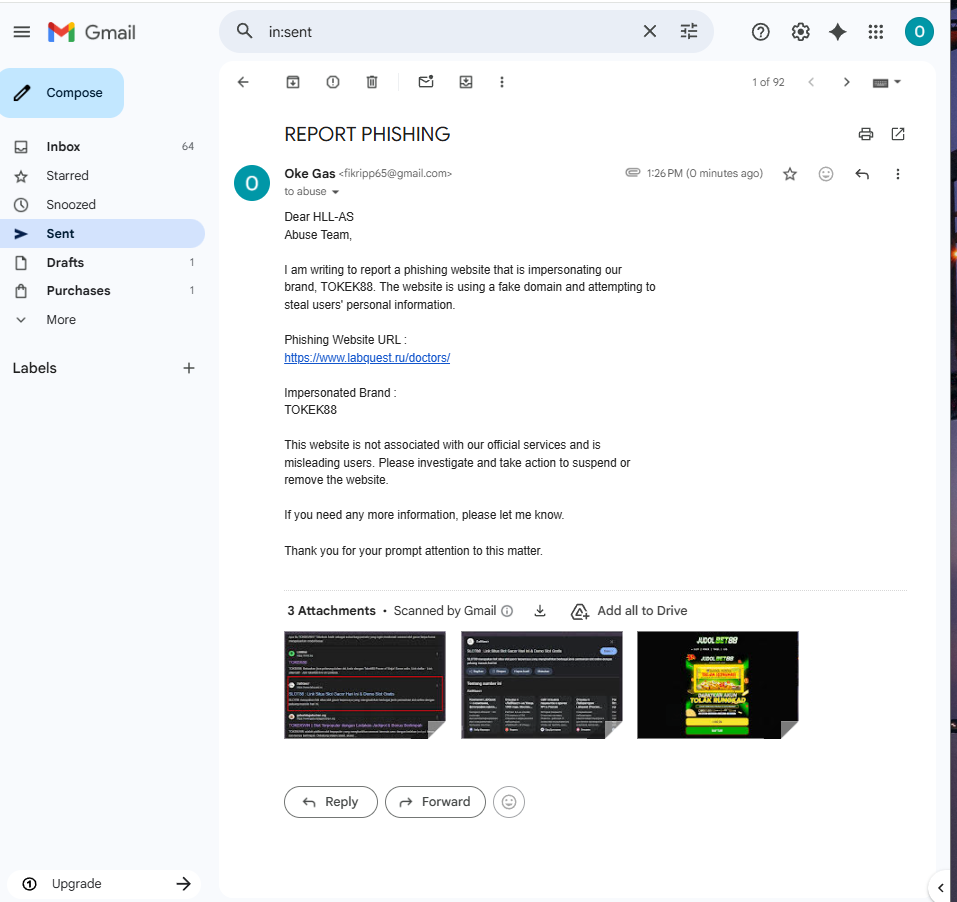Print all with the printer icon
The image size is (957, 902).
tap(865, 134)
